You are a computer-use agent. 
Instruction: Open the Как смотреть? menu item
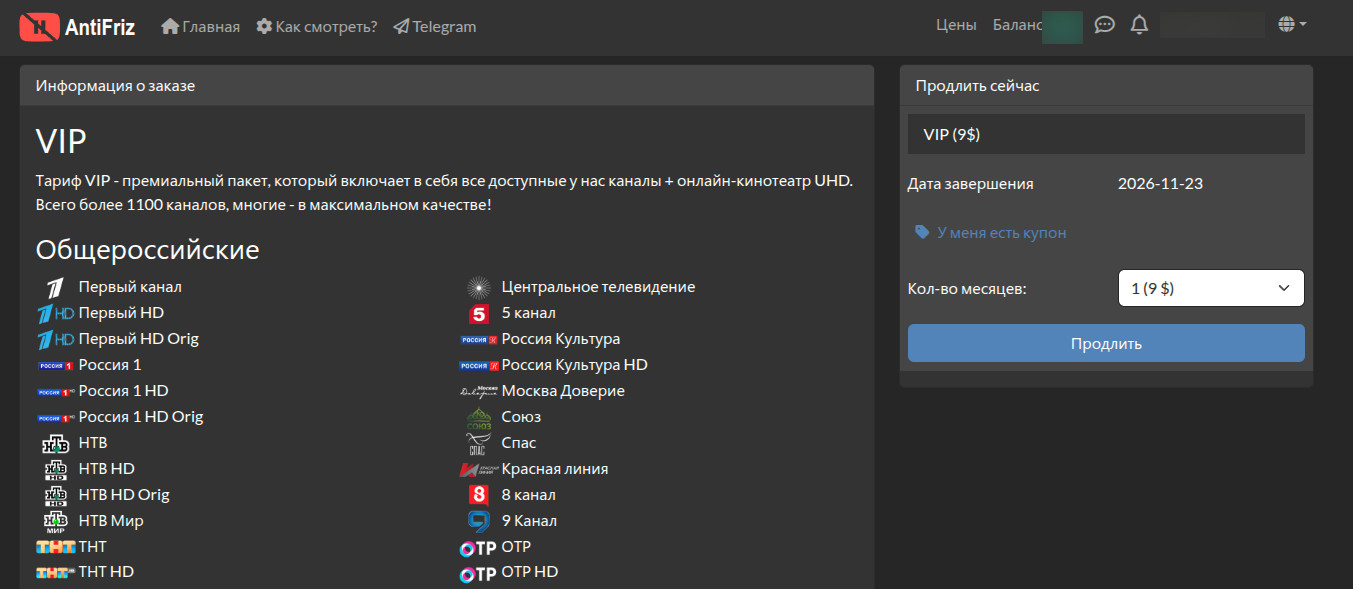pos(317,26)
